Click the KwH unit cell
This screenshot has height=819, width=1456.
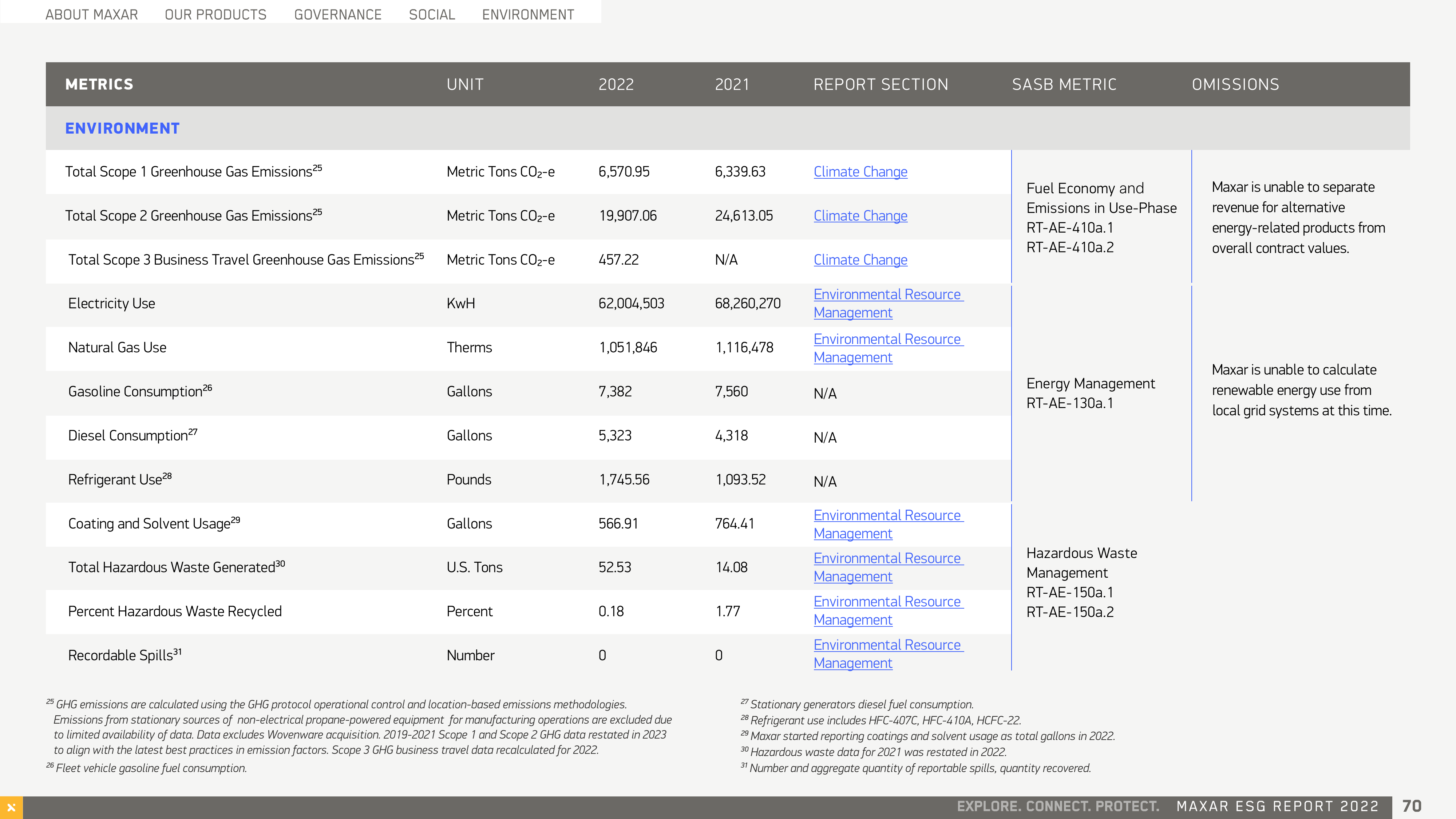[461, 304]
